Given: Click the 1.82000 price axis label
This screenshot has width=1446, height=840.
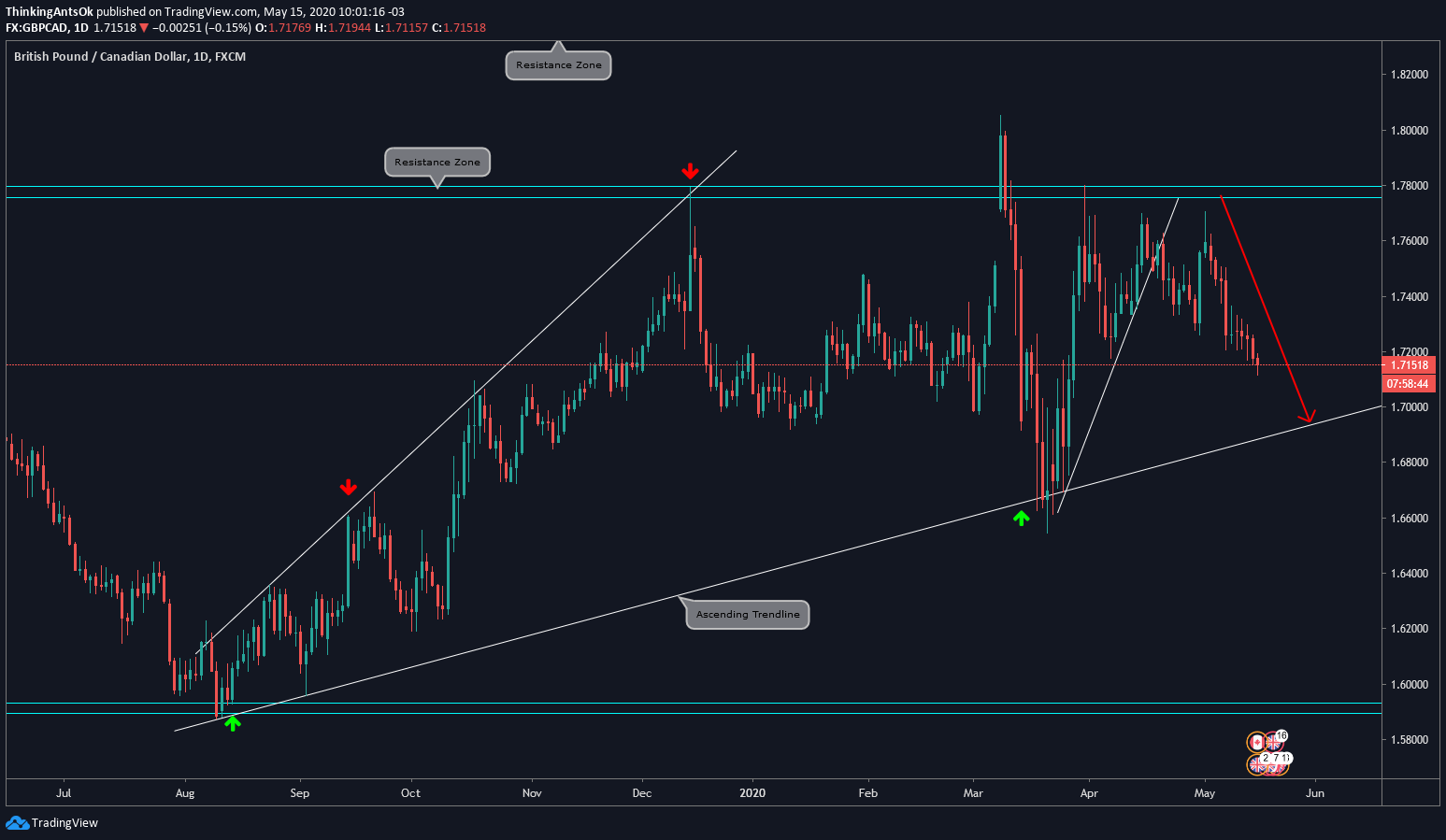Looking at the screenshot, I should click(x=1409, y=75).
